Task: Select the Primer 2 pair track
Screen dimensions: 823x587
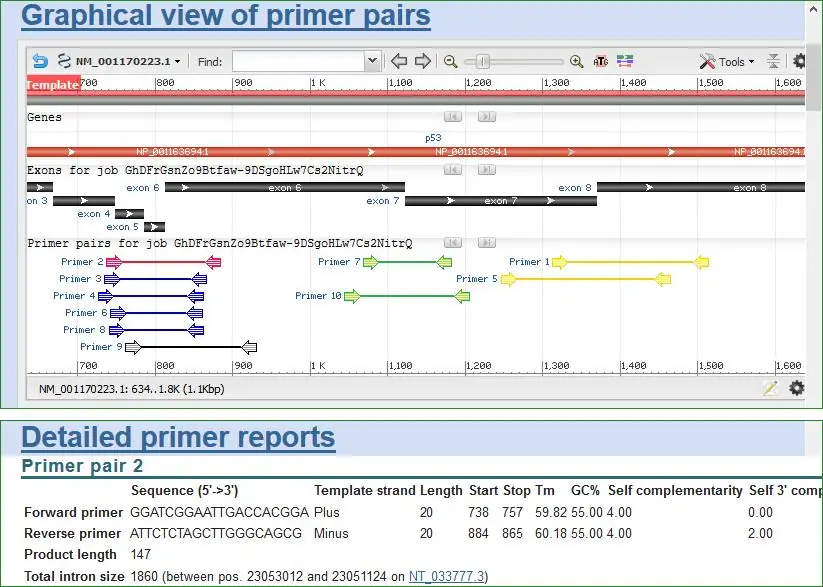Action: (163, 262)
